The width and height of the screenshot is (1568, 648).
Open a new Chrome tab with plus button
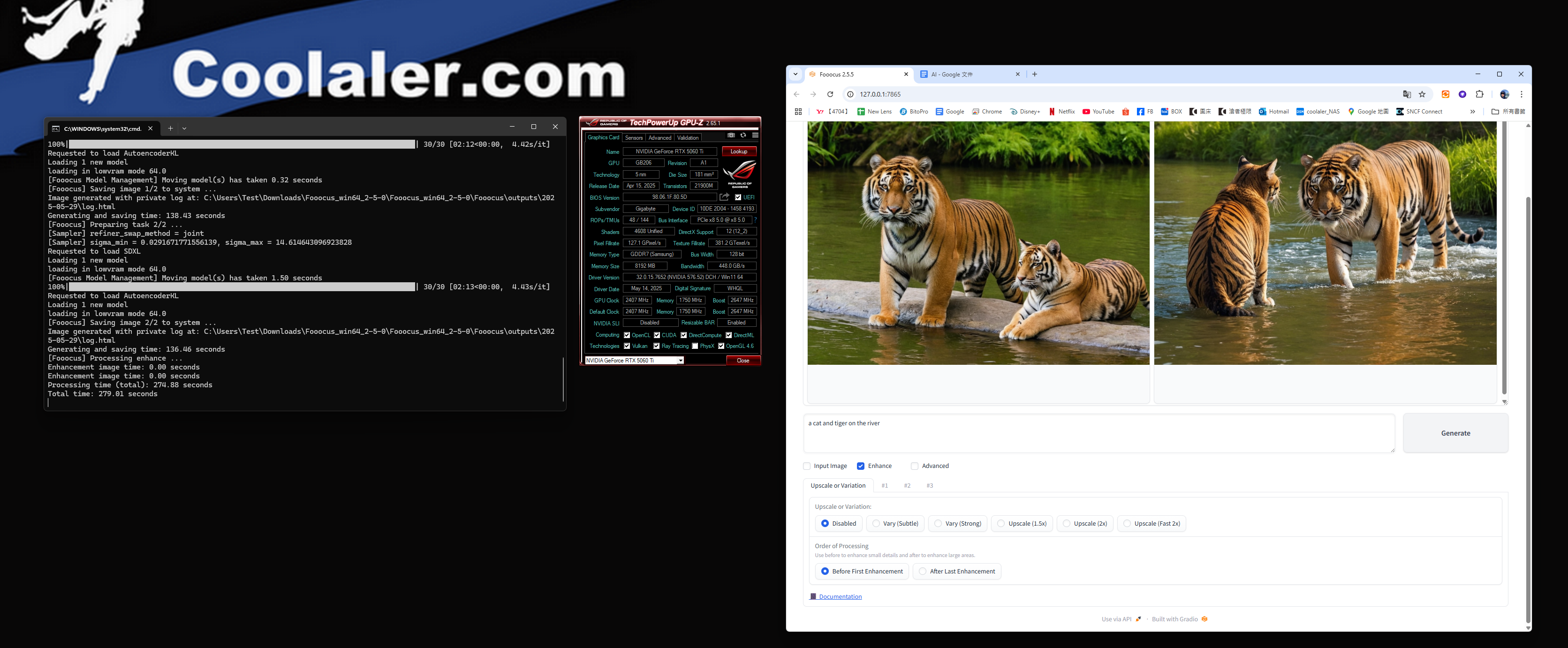coord(1034,74)
